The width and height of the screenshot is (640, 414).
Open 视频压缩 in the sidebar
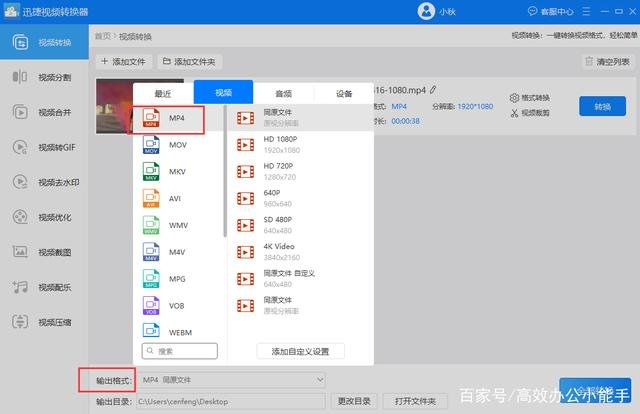tap(44, 322)
